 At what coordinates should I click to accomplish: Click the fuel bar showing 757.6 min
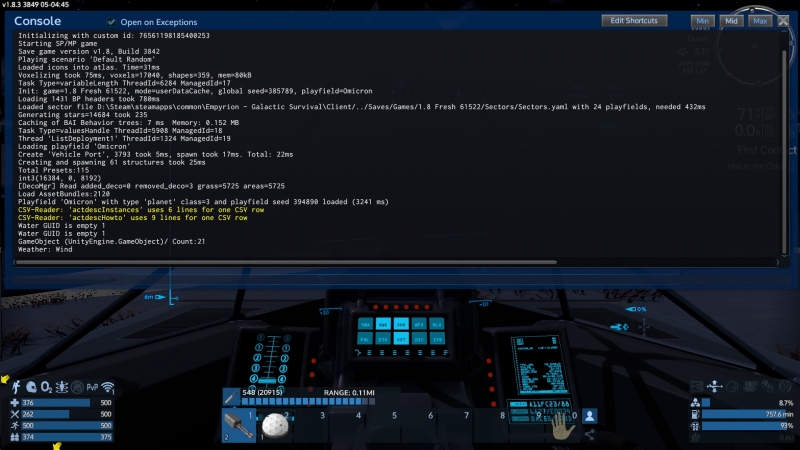748,414
